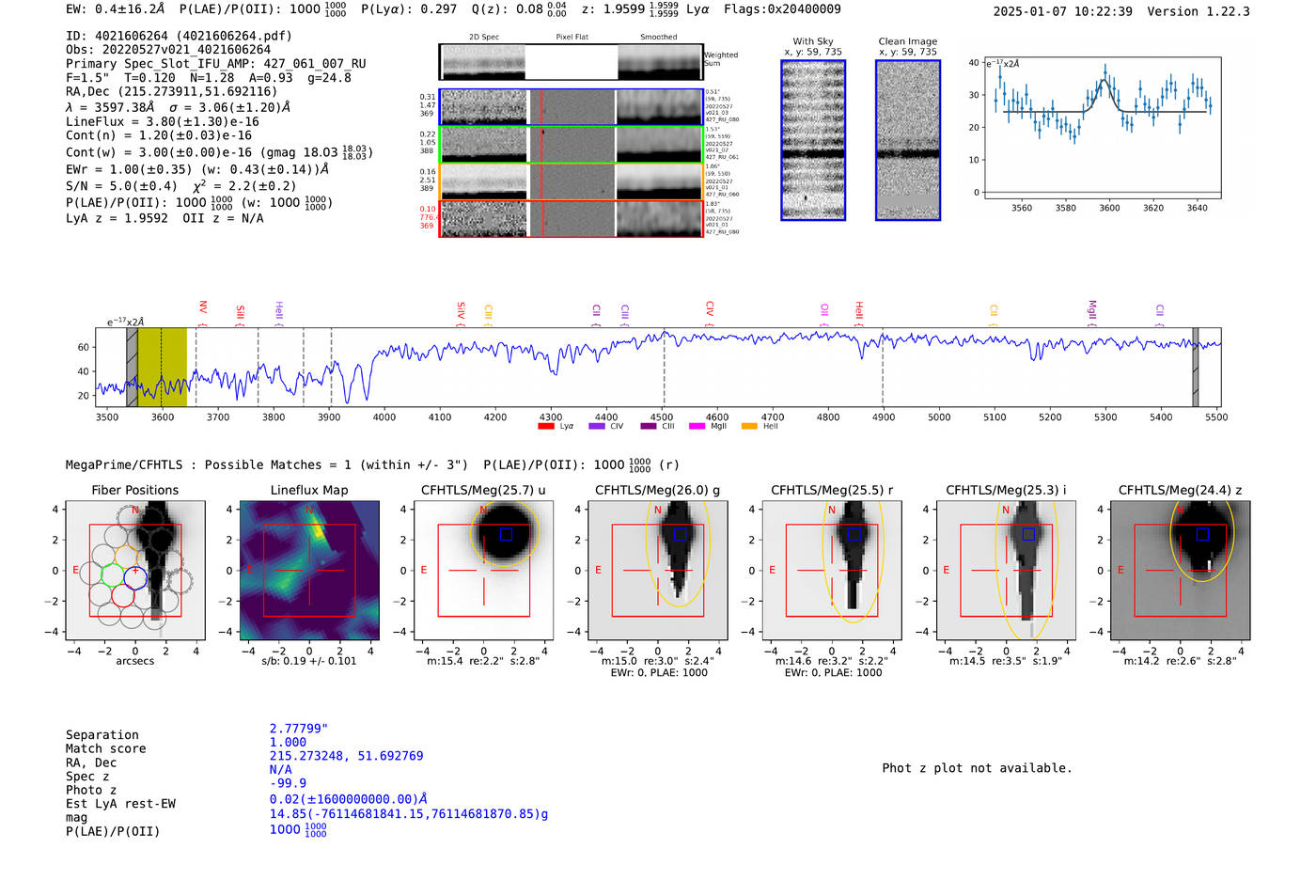Click the yellow highlighted band in the spectrum
1316x896 pixels.
(x=163, y=368)
